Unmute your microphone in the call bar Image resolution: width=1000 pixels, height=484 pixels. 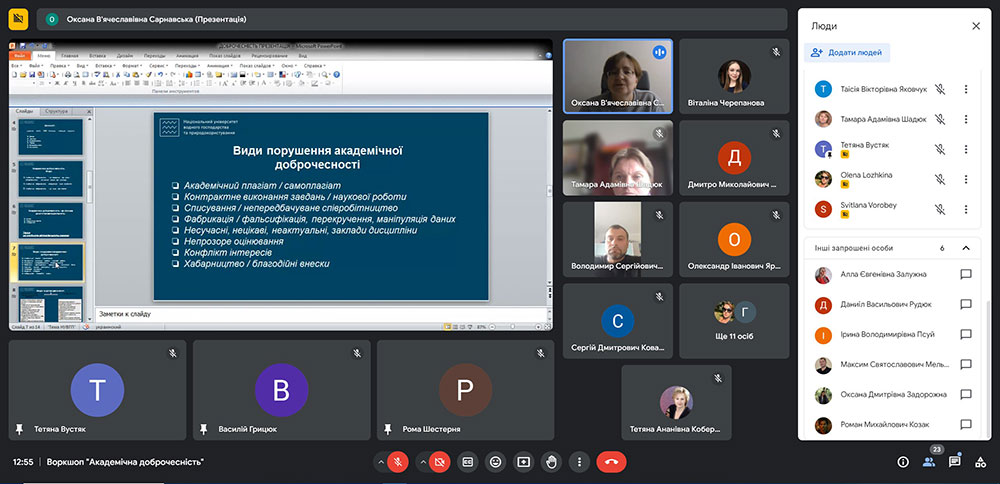399,462
